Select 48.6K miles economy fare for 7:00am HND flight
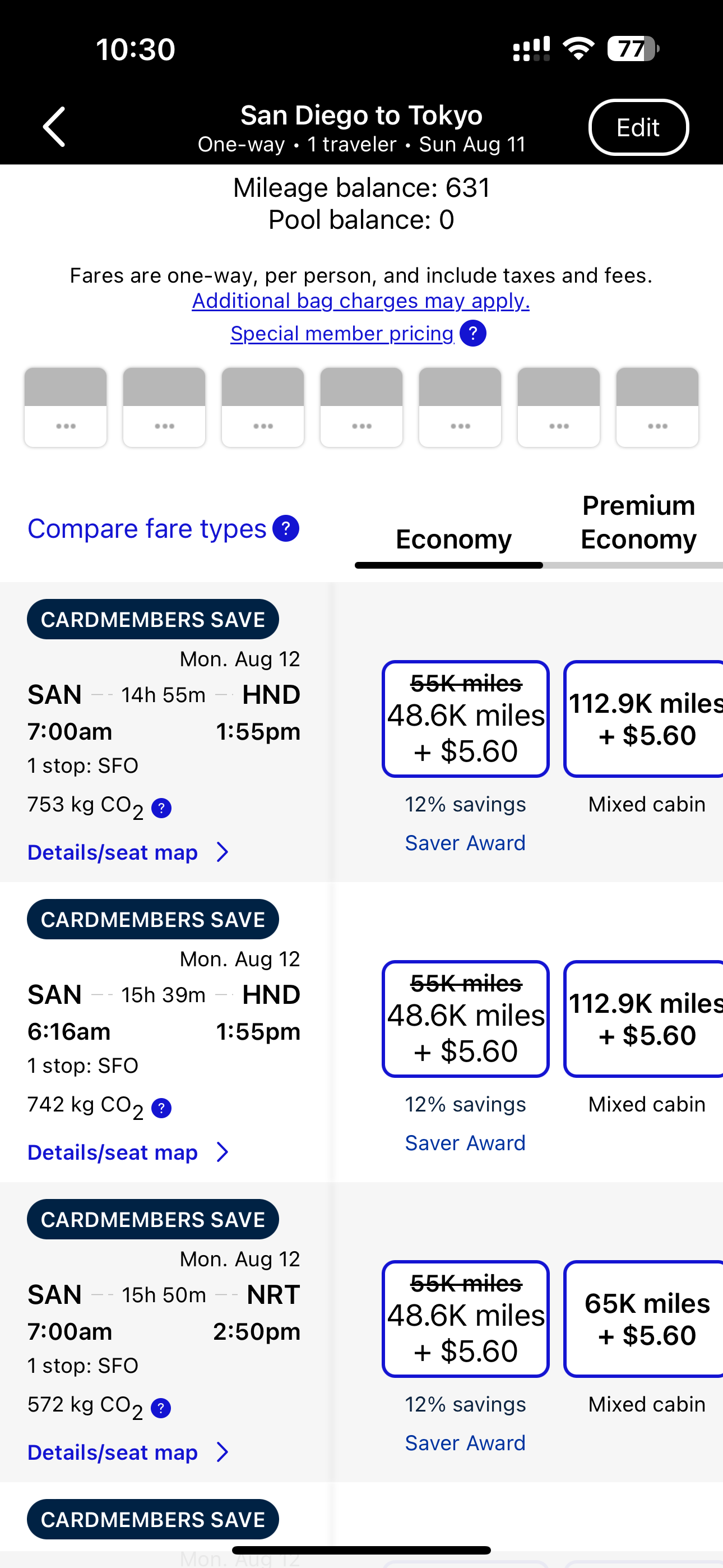723x1568 pixels. click(466, 718)
